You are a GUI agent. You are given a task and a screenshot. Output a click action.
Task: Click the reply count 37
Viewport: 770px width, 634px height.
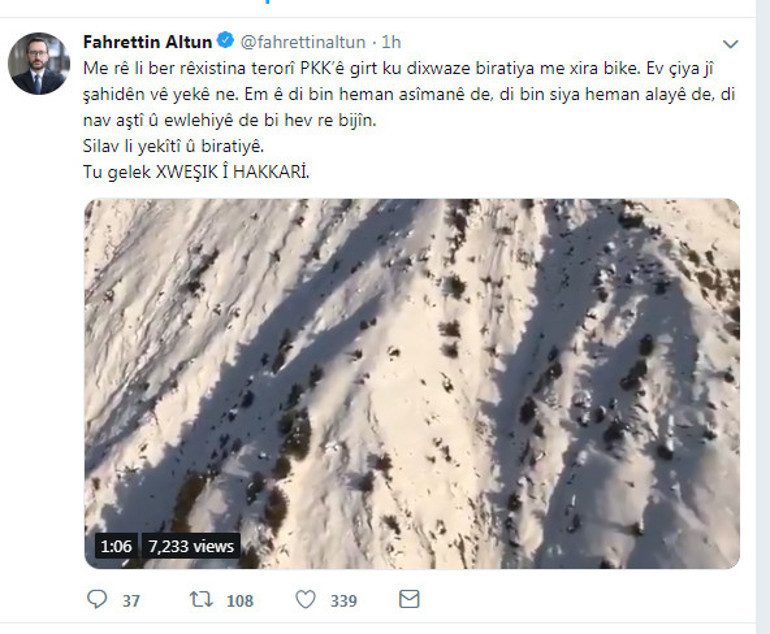[131, 601]
